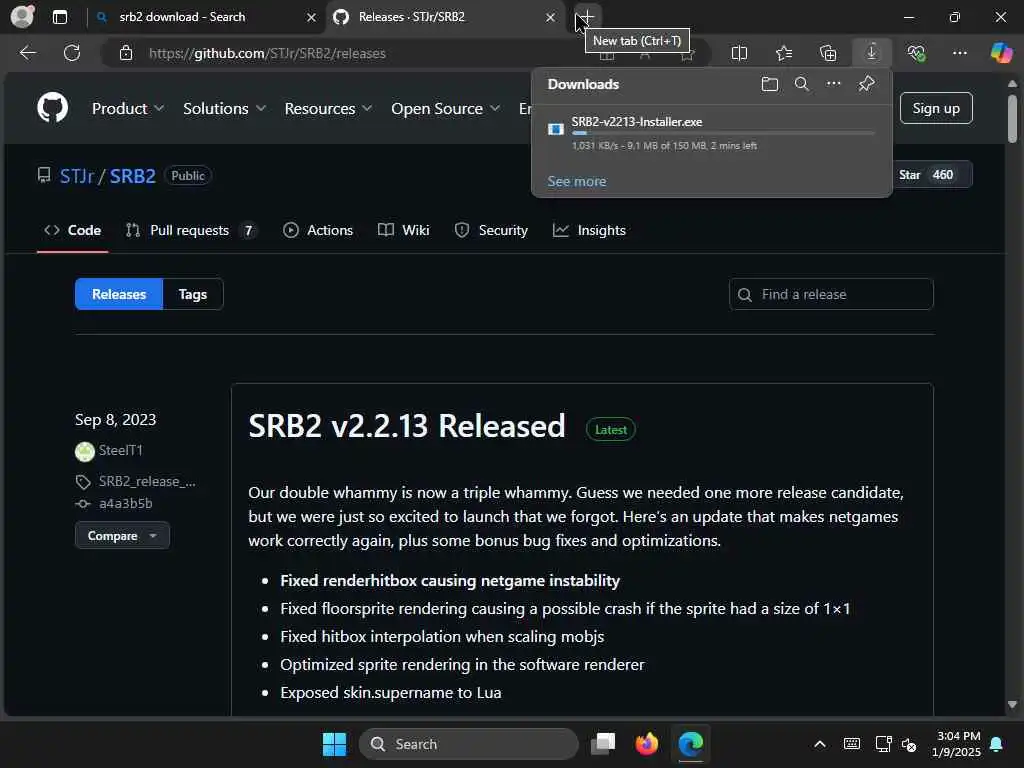Close the Releases STJr/SRB2 tab
Image resolution: width=1024 pixels, height=768 pixels.
point(551,17)
